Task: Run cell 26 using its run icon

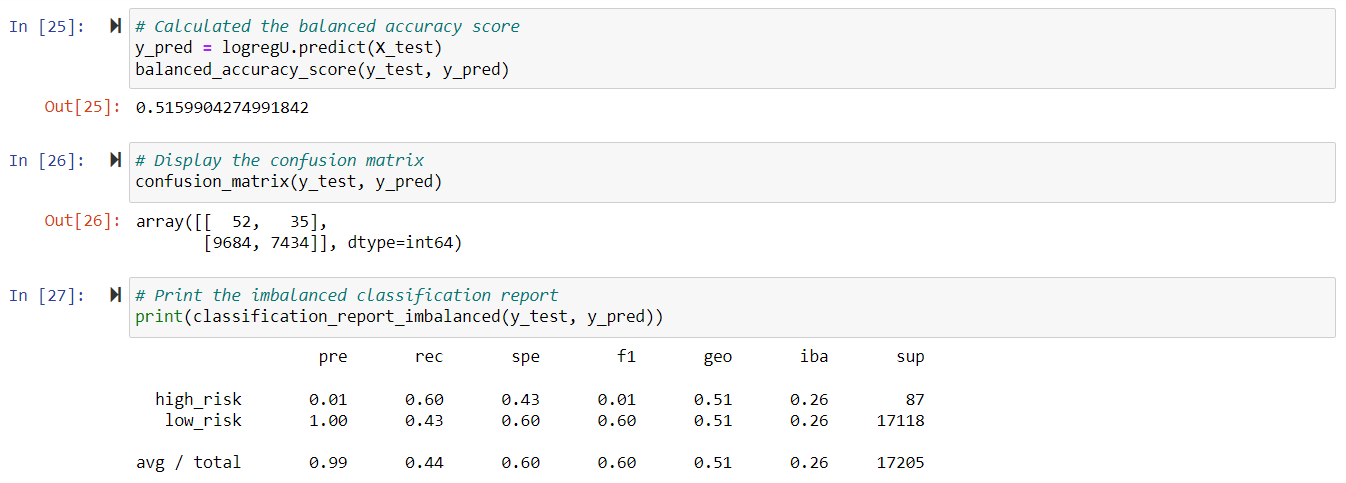Action: point(115,161)
